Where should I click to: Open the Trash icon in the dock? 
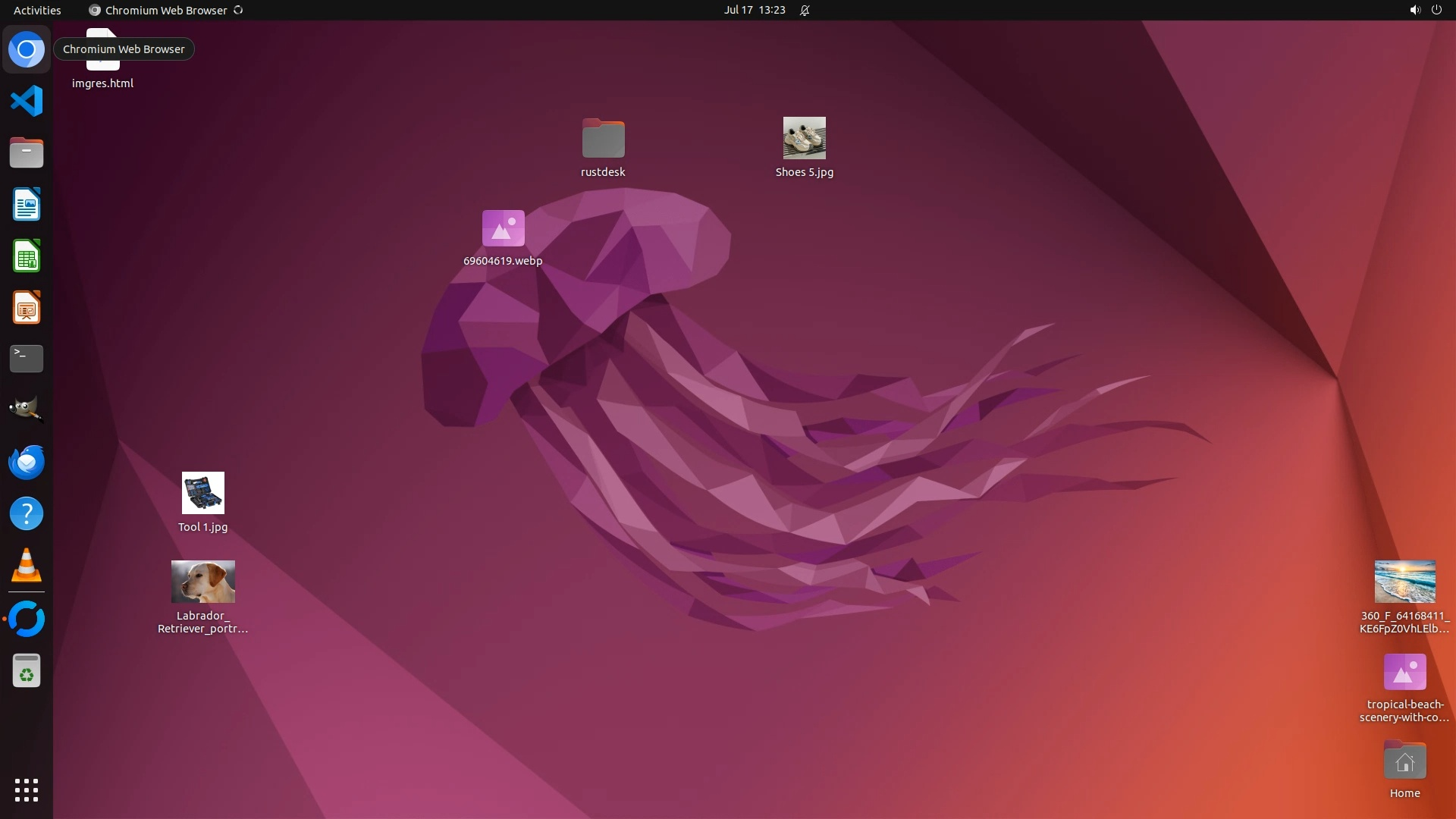(27, 671)
